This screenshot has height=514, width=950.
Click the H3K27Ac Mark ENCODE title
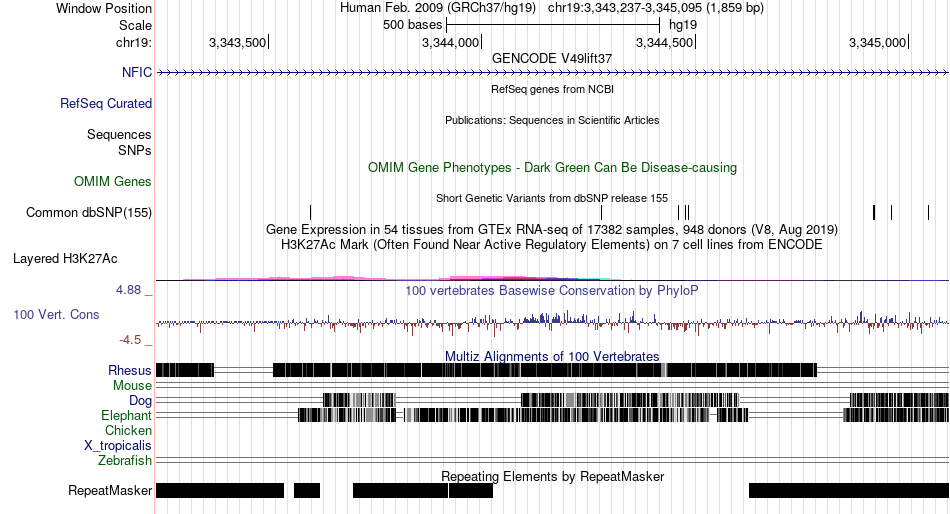click(x=552, y=245)
